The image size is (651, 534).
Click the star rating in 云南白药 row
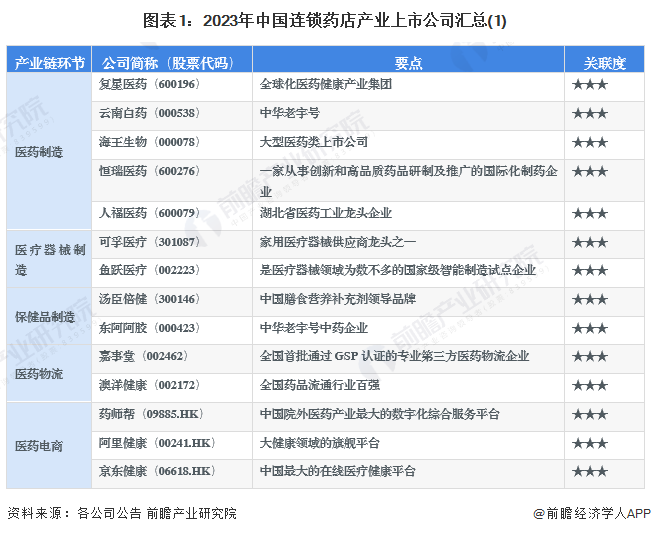590,114
